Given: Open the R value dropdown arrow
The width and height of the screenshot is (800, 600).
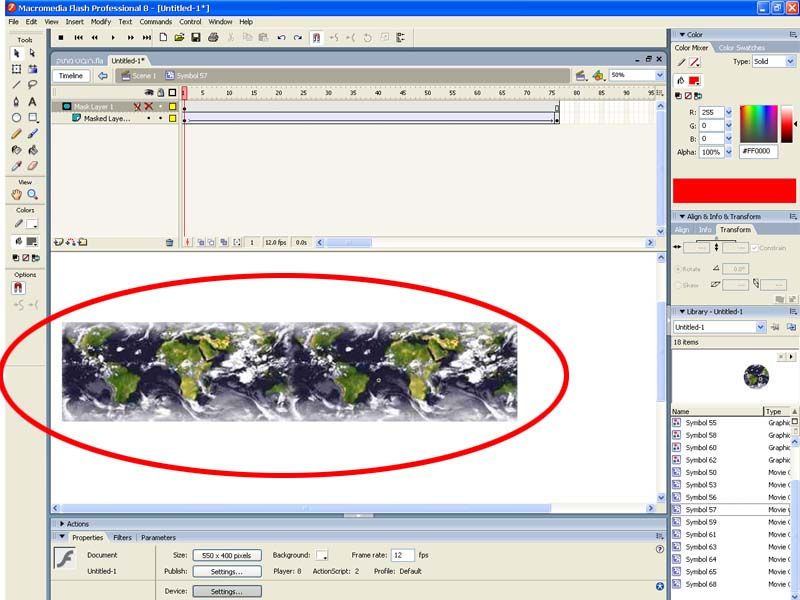Looking at the screenshot, I should tap(729, 112).
